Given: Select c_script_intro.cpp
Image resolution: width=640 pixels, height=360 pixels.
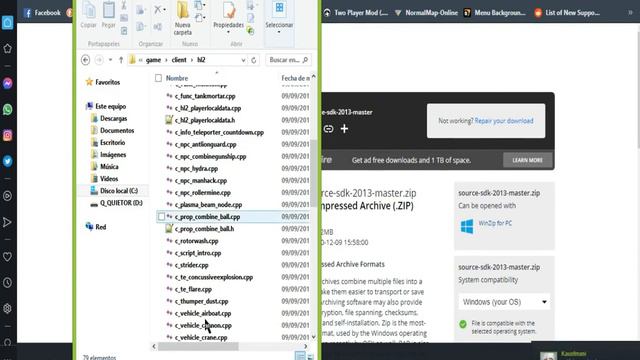Looking at the screenshot, I should coord(198,253).
